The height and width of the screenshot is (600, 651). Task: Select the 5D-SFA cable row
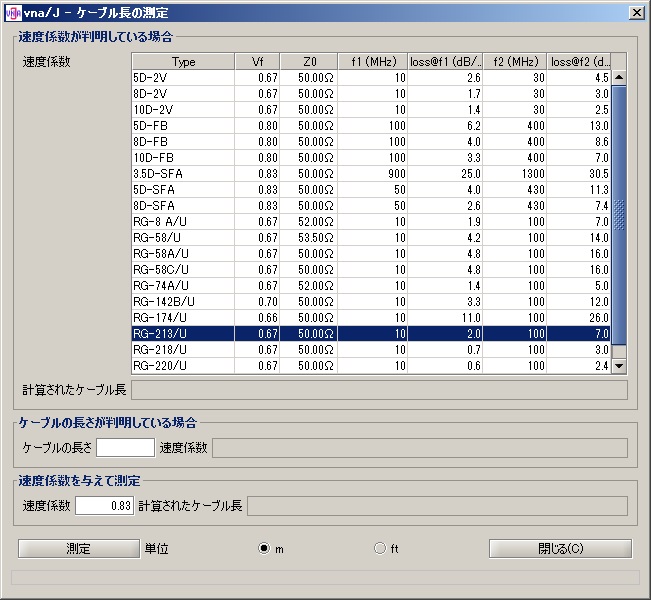[371, 190]
